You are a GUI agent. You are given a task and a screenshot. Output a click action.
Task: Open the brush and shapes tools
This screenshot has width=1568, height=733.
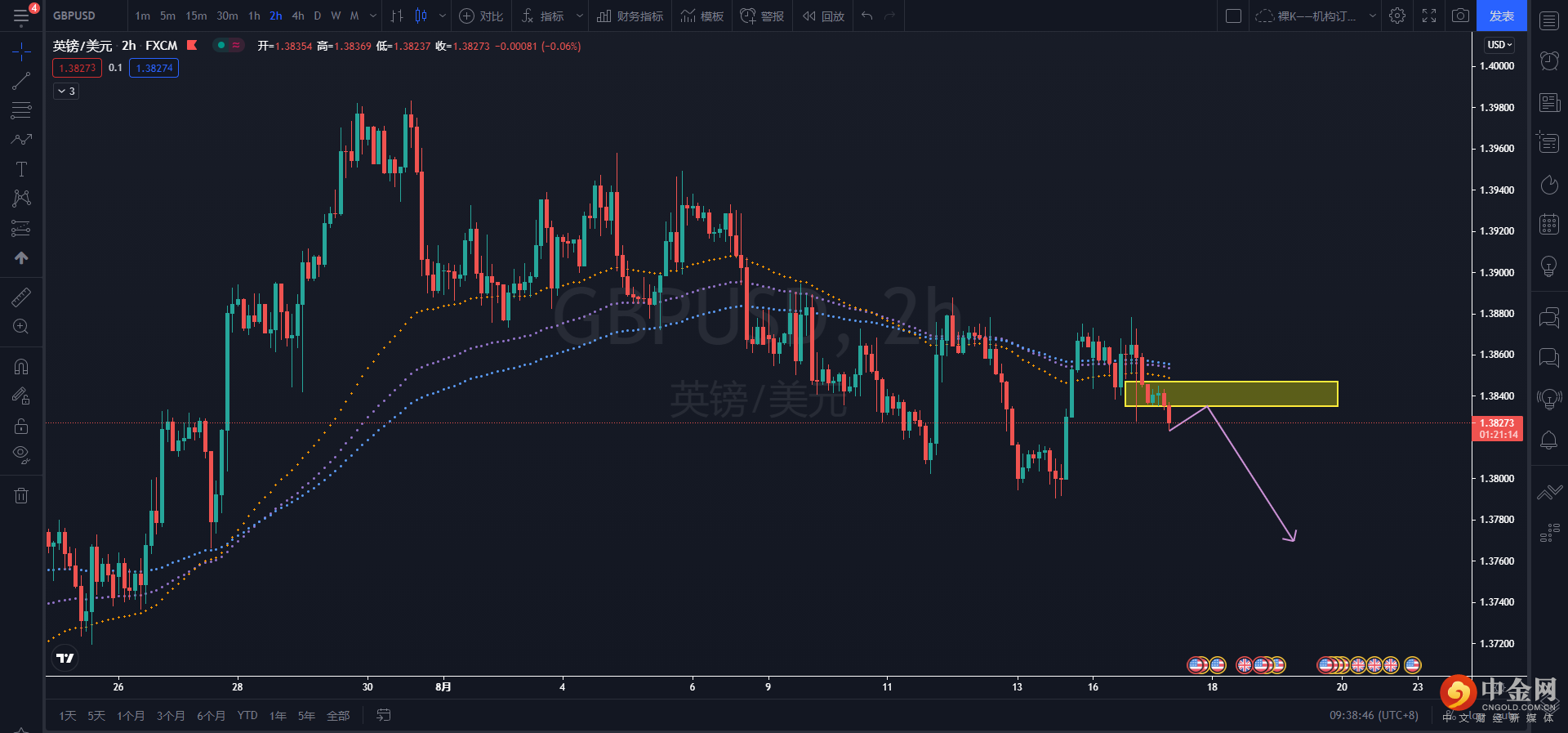coord(21,140)
